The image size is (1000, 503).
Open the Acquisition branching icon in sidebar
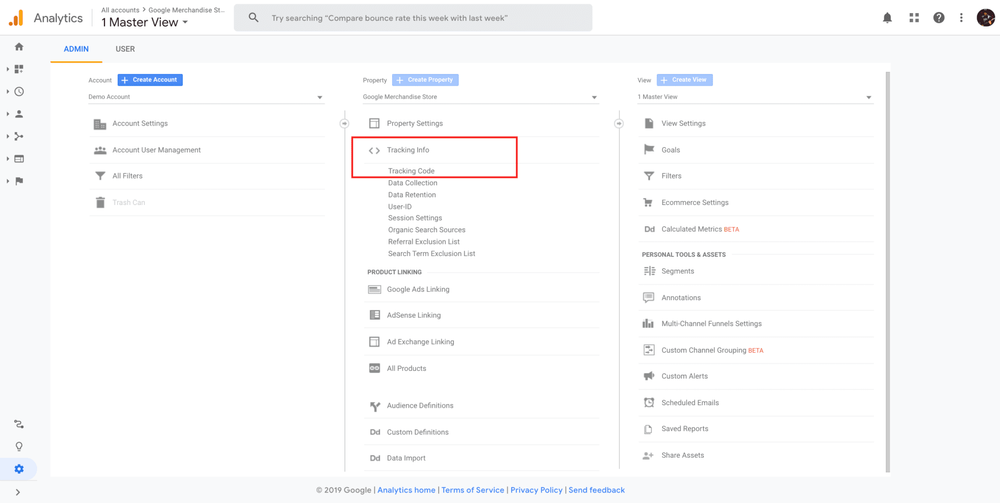point(18,136)
